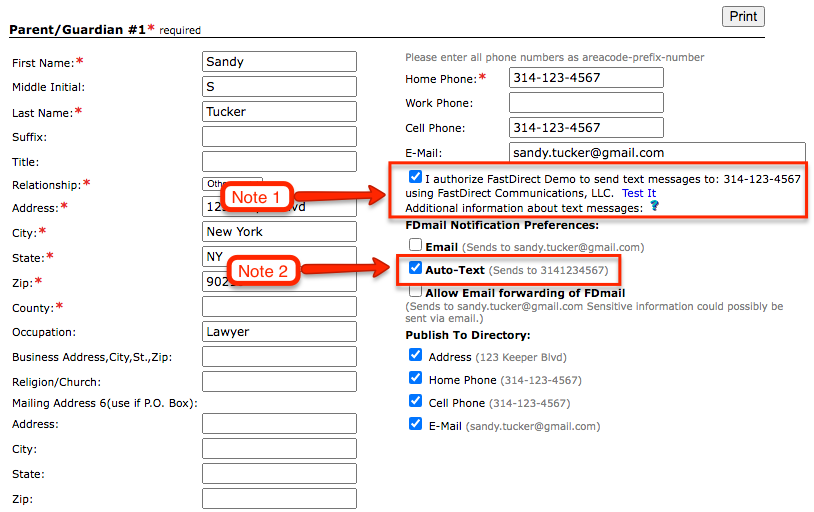Uncheck Publish E-Mail to directory
Image resolution: width=814 pixels, height=512 pixels.
[415, 424]
